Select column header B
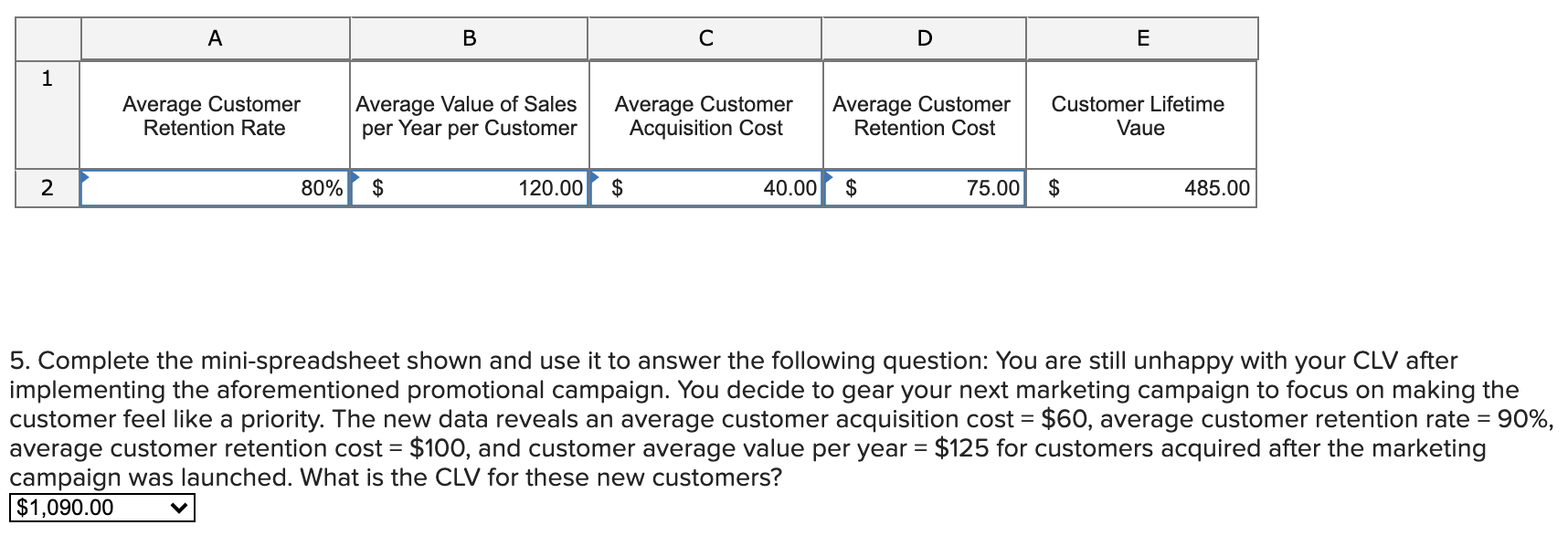 469,37
